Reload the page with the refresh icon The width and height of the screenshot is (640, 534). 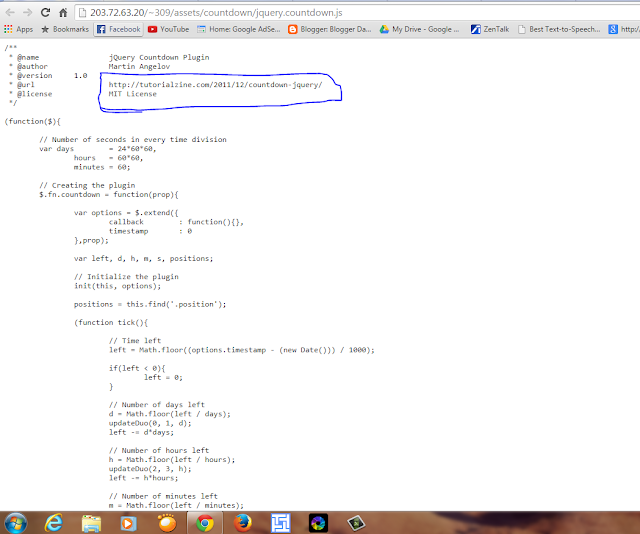(x=45, y=13)
